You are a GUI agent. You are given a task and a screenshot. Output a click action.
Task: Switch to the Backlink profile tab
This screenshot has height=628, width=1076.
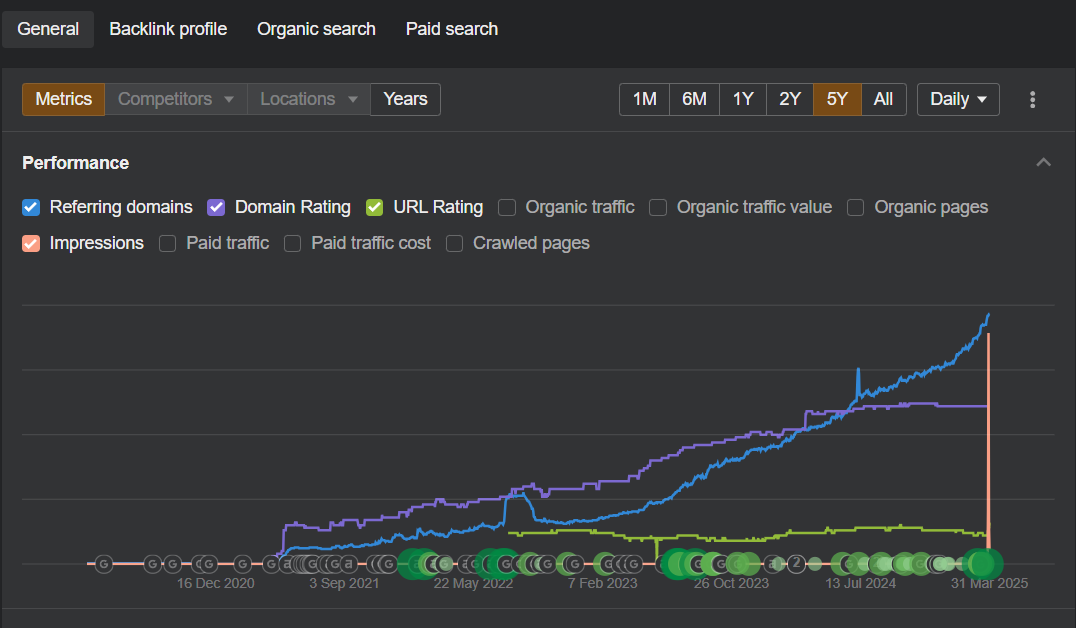pos(168,29)
